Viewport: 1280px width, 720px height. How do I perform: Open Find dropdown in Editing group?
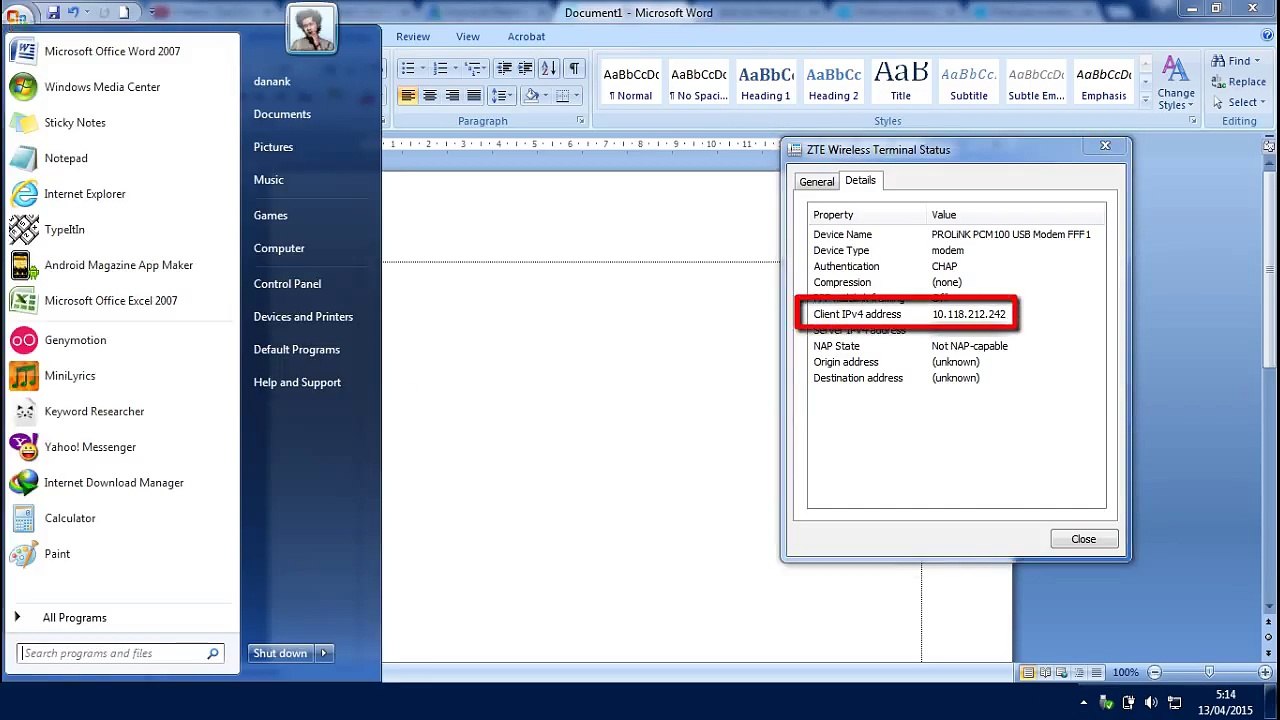(1256, 61)
